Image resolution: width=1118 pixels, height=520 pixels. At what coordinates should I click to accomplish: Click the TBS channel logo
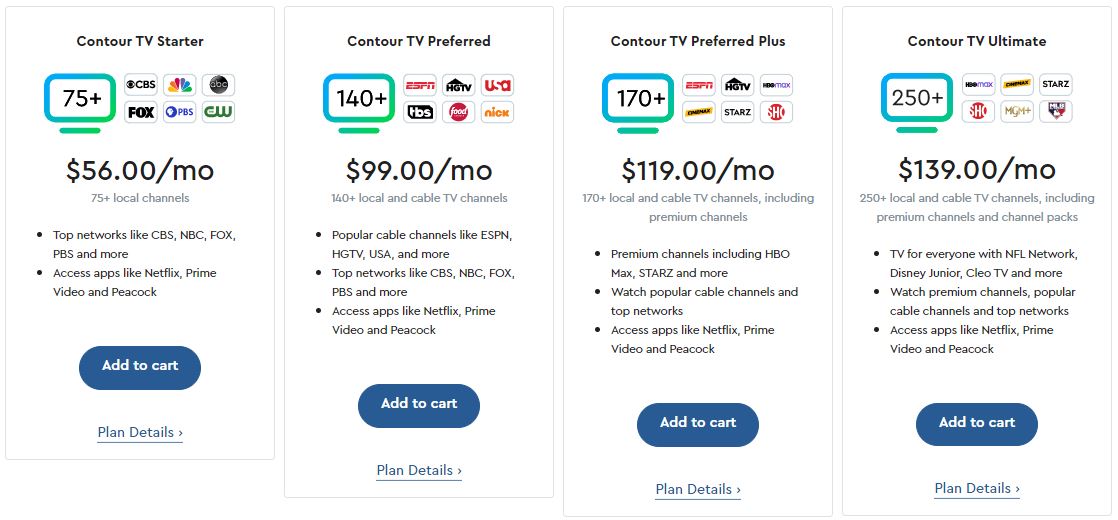(x=420, y=112)
